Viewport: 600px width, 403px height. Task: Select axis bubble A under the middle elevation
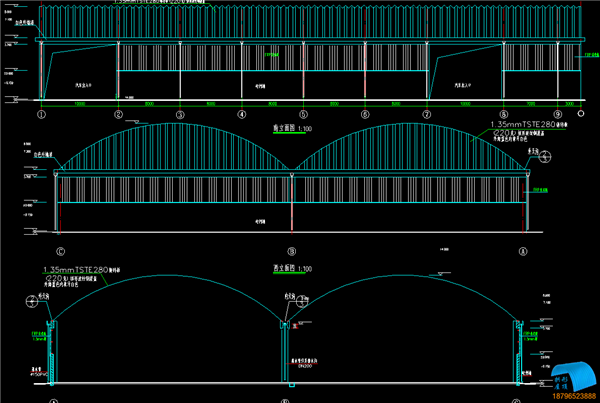(x=523, y=251)
